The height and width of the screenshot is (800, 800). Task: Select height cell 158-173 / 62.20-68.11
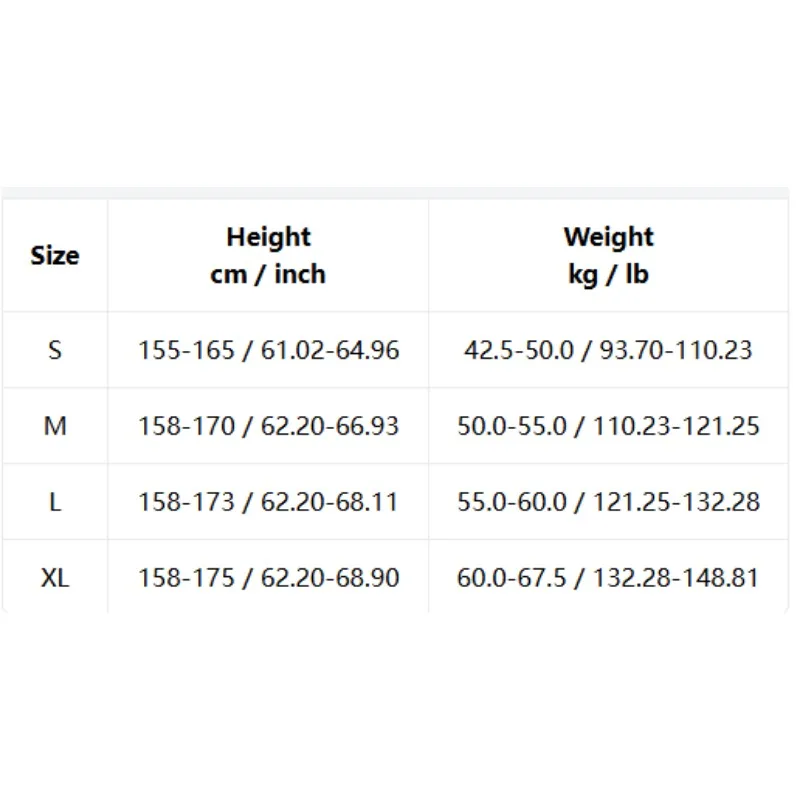click(x=268, y=502)
